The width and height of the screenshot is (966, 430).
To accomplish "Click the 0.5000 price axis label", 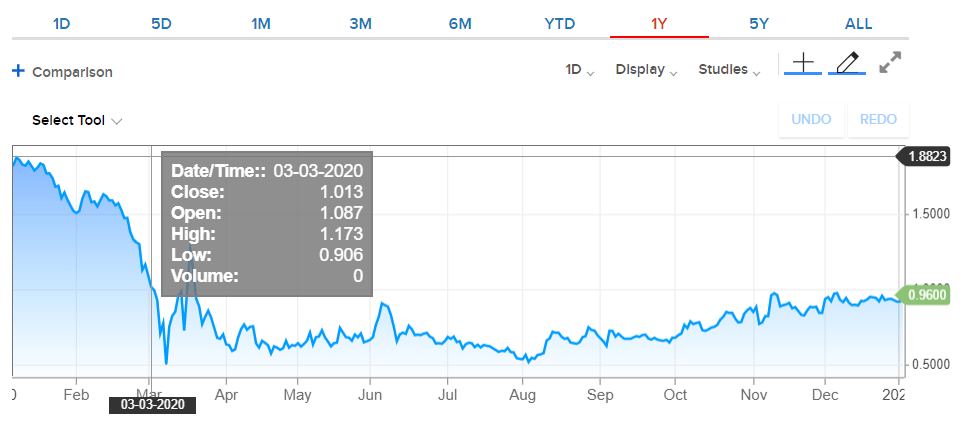I will pos(931,364).
